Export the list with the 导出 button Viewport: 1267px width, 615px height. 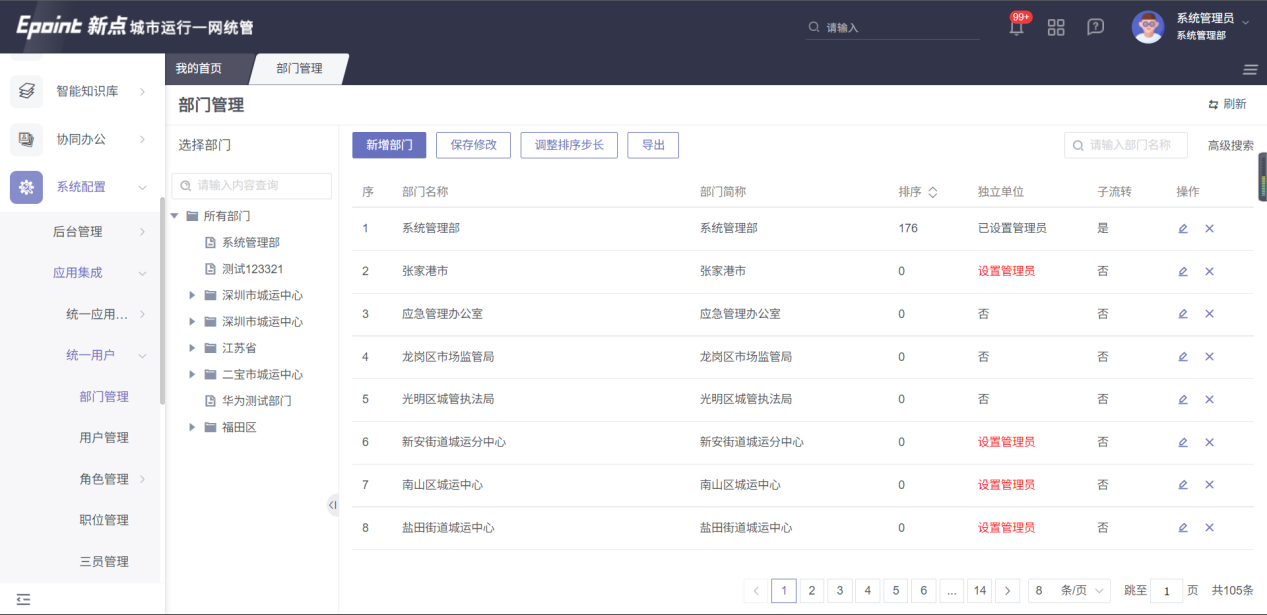[x=653, y=145]
